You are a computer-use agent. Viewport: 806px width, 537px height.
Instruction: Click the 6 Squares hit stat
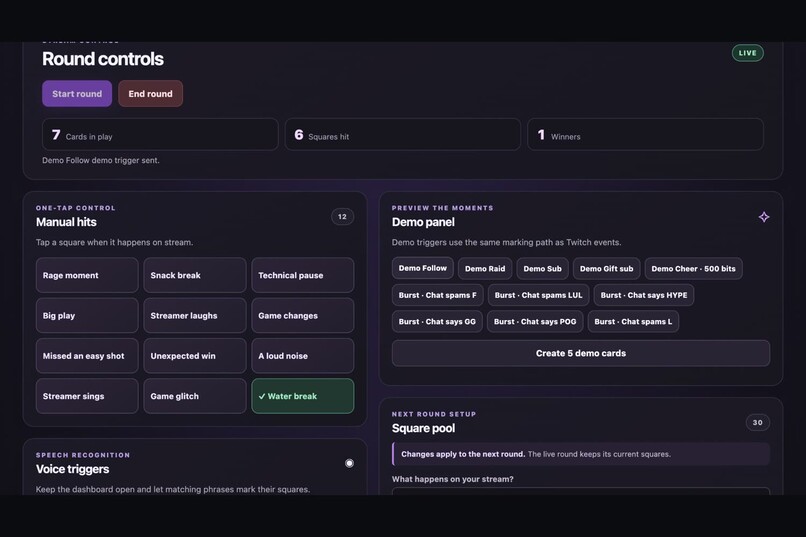click(x=402, y=135)
